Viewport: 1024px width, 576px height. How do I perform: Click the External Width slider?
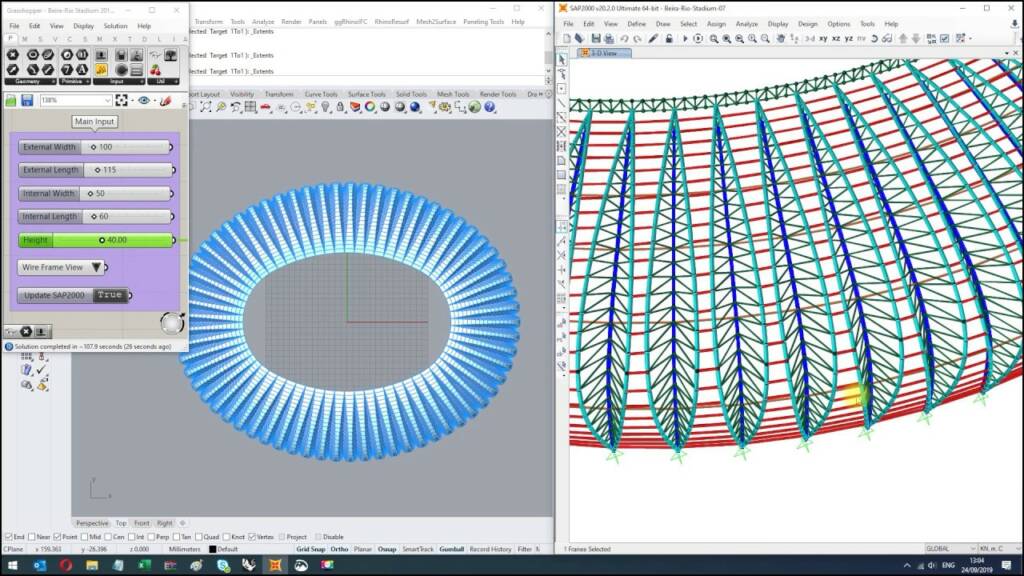[x=95, y=147]
